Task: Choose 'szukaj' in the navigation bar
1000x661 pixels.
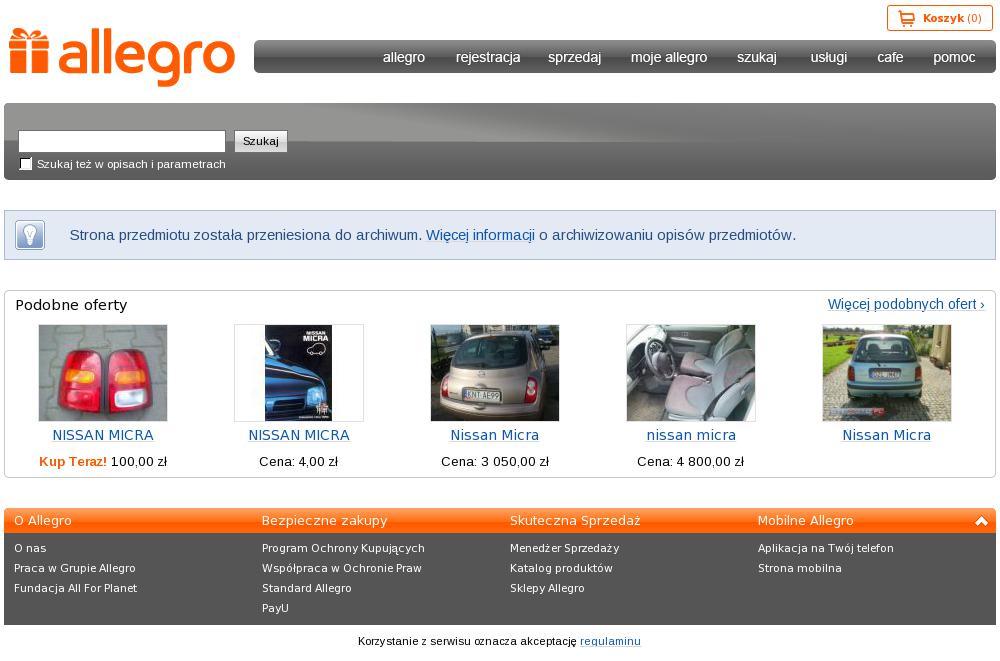Action: (757, 57)
